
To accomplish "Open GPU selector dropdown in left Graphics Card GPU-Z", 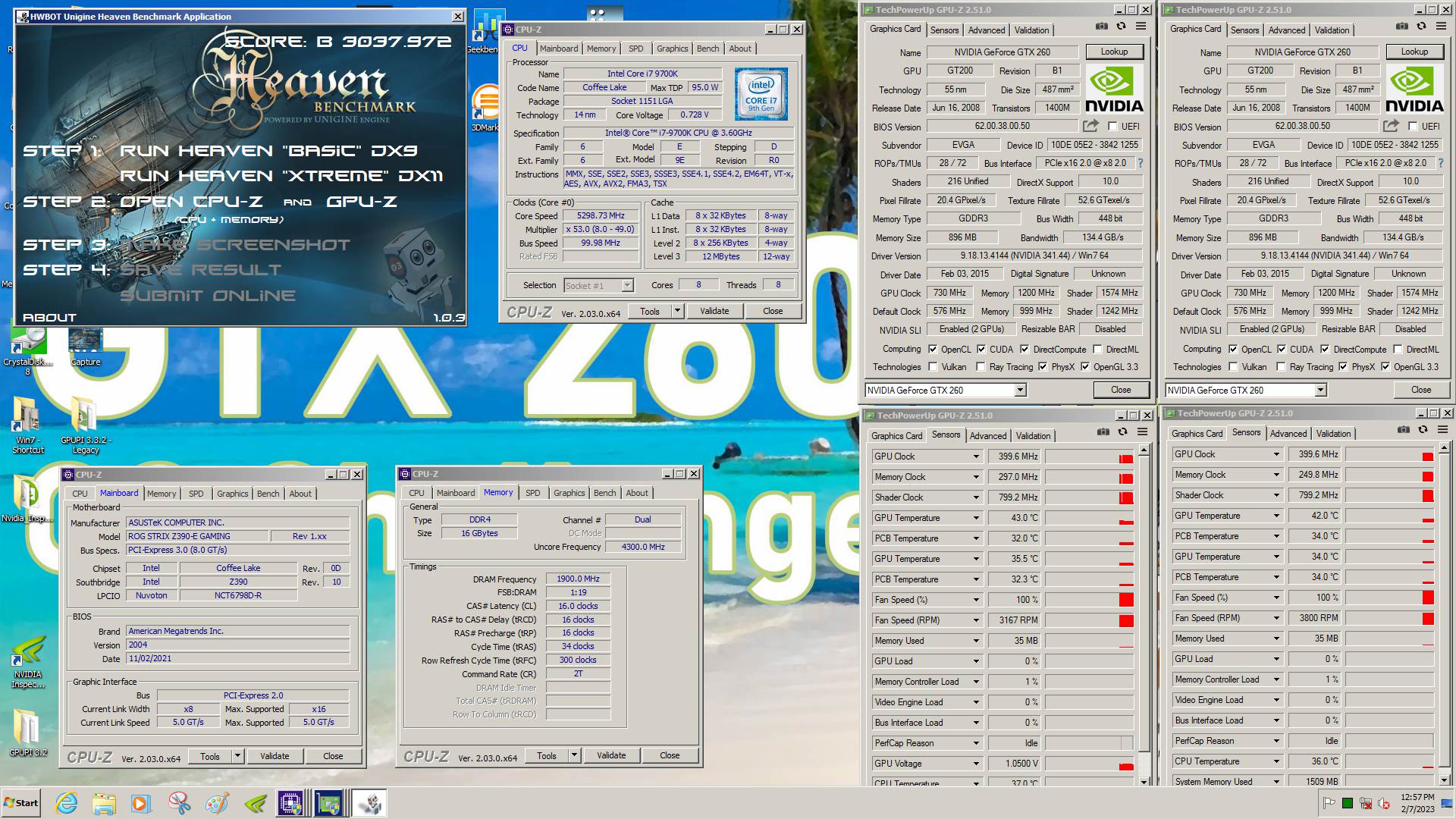I will click(x=1020, y=391).
